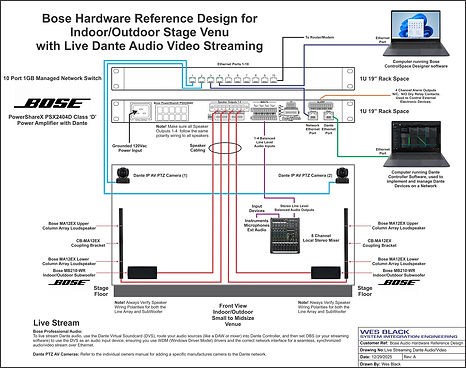
Task: Click the 'Drawn By: Wes Black' field
Action: pyautogui.click(x=411, y=364)
